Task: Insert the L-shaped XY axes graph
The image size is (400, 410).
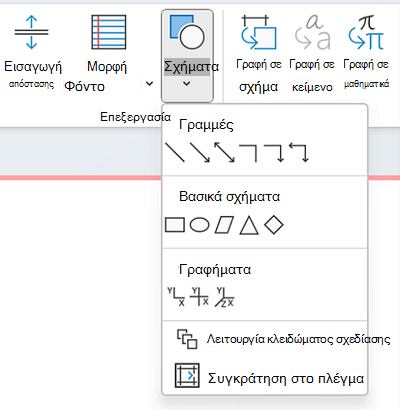Action: pos(176,297)
